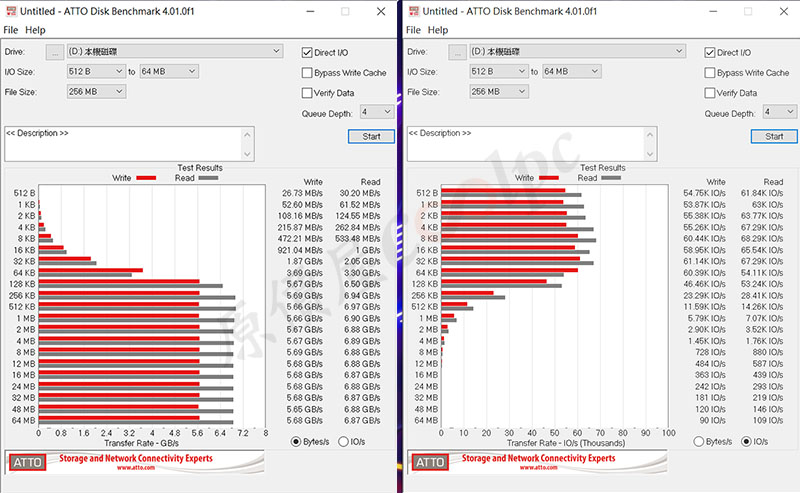The height and width of the screenshot is (493, 800).
Task: Click 26.73 MB/s write value
Action: click(303, 193)
